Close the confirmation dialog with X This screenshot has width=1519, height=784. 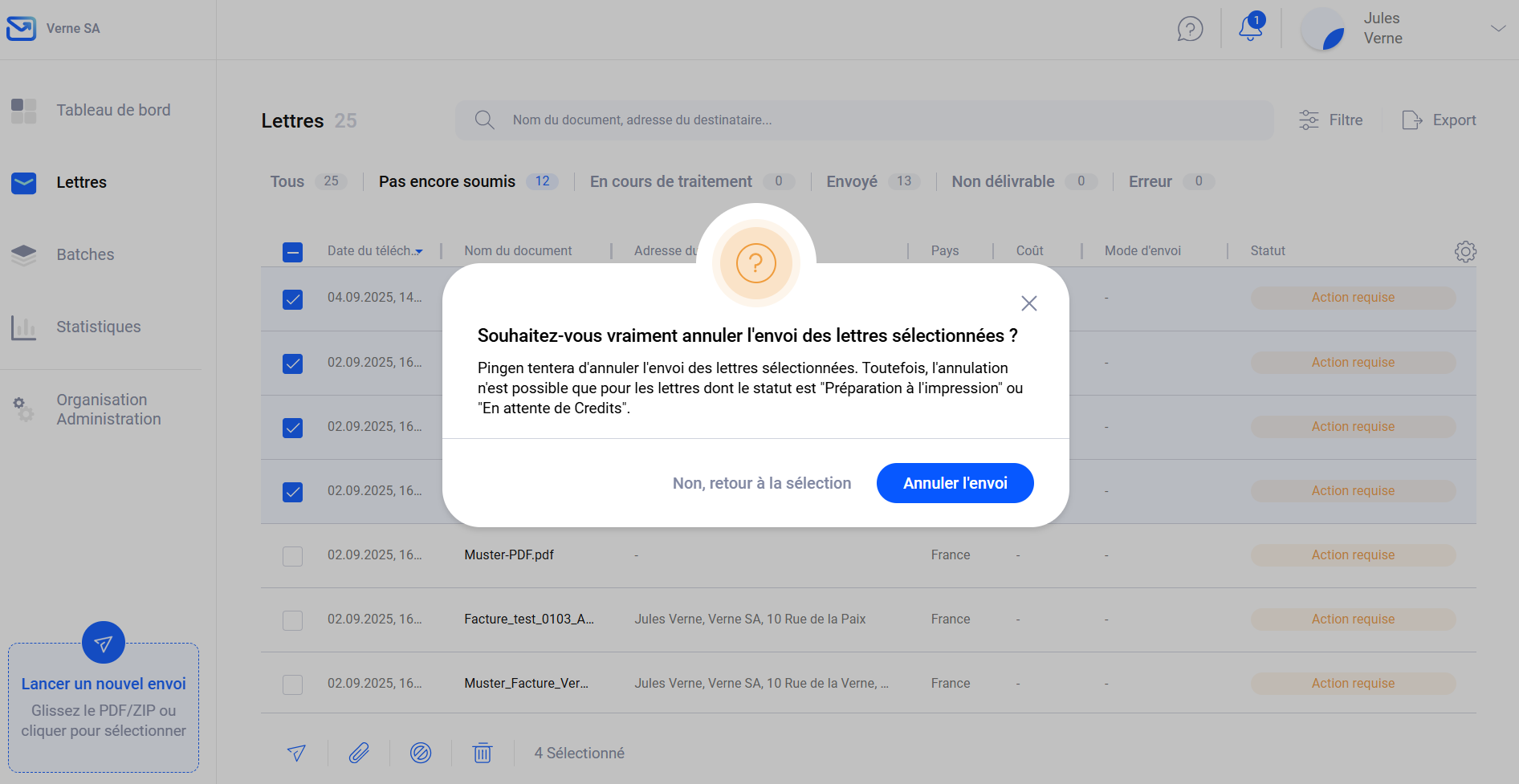click(x=1028, y=303)
